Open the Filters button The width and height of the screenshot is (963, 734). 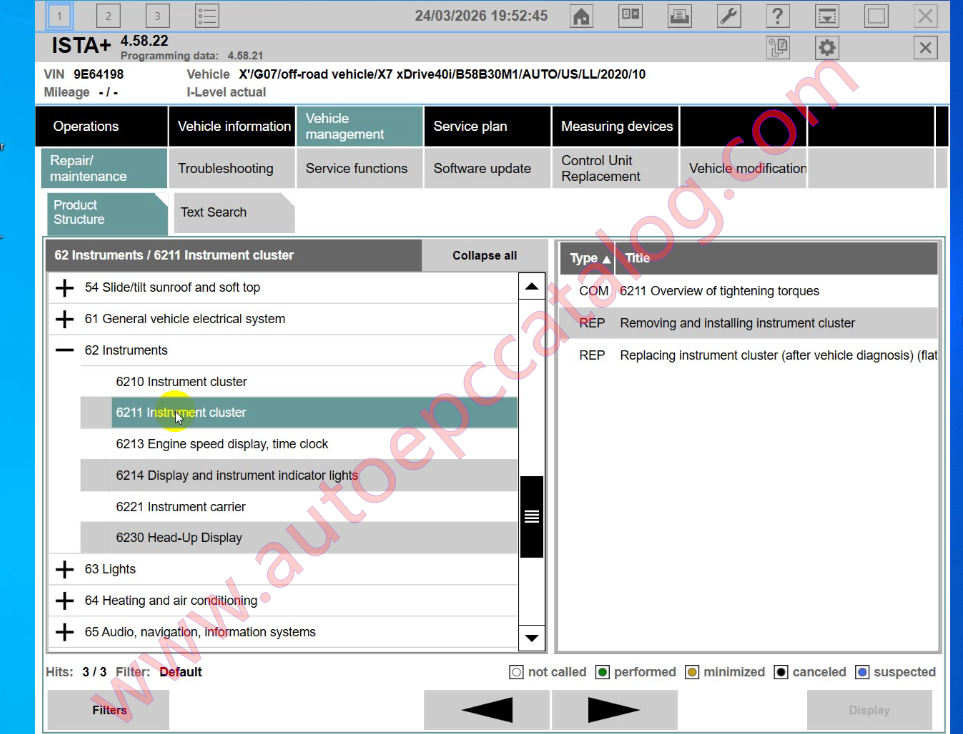107,710
